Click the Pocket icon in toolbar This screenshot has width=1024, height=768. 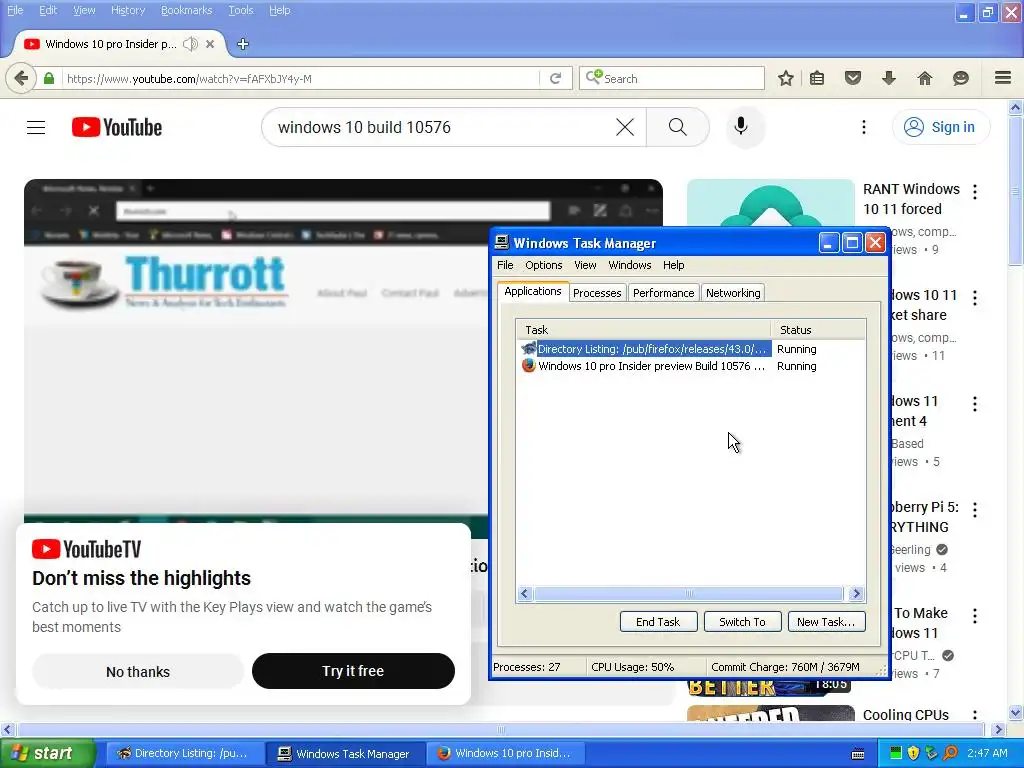(853, 78)
